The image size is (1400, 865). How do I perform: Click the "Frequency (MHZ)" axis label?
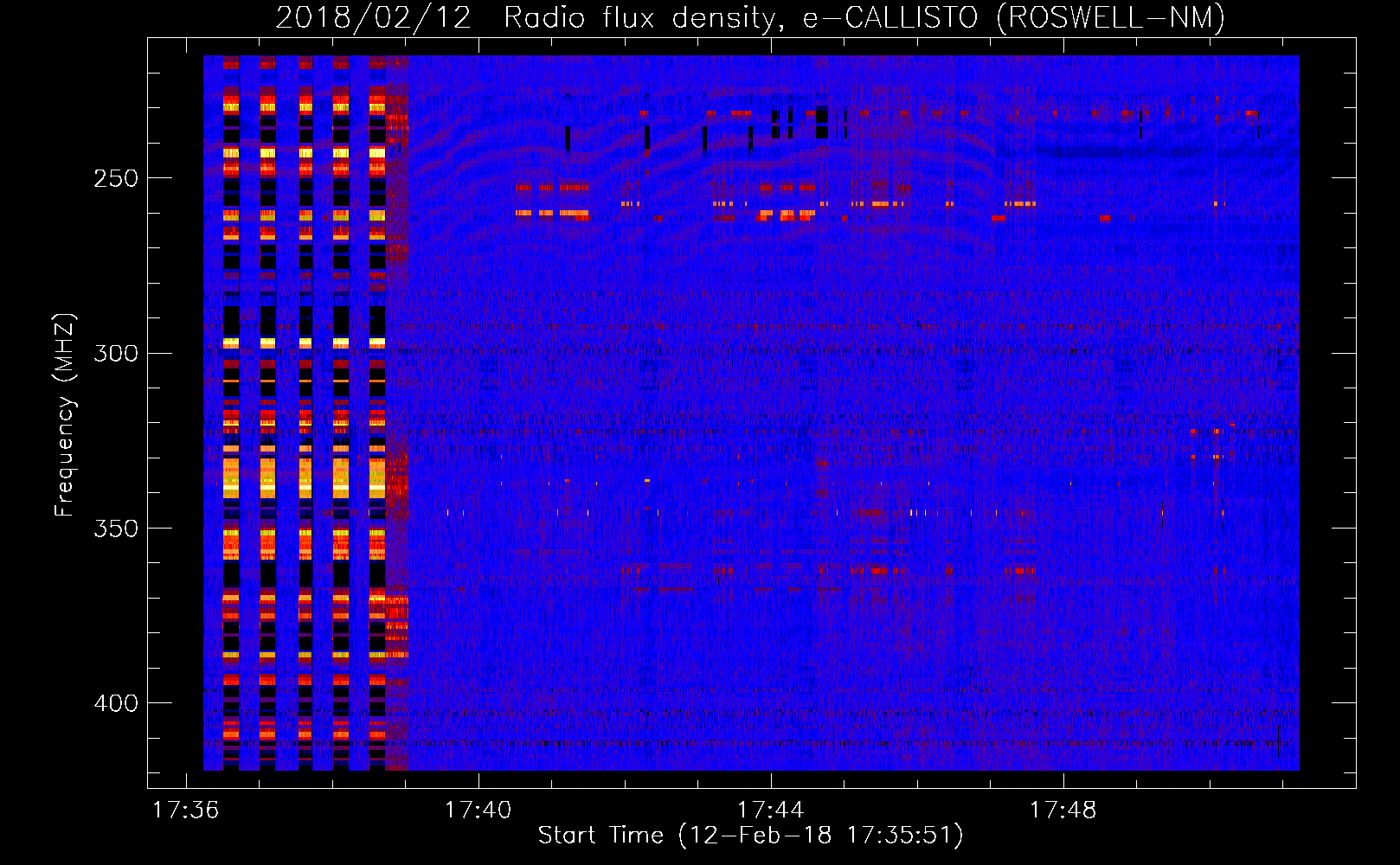pos(65,415)
